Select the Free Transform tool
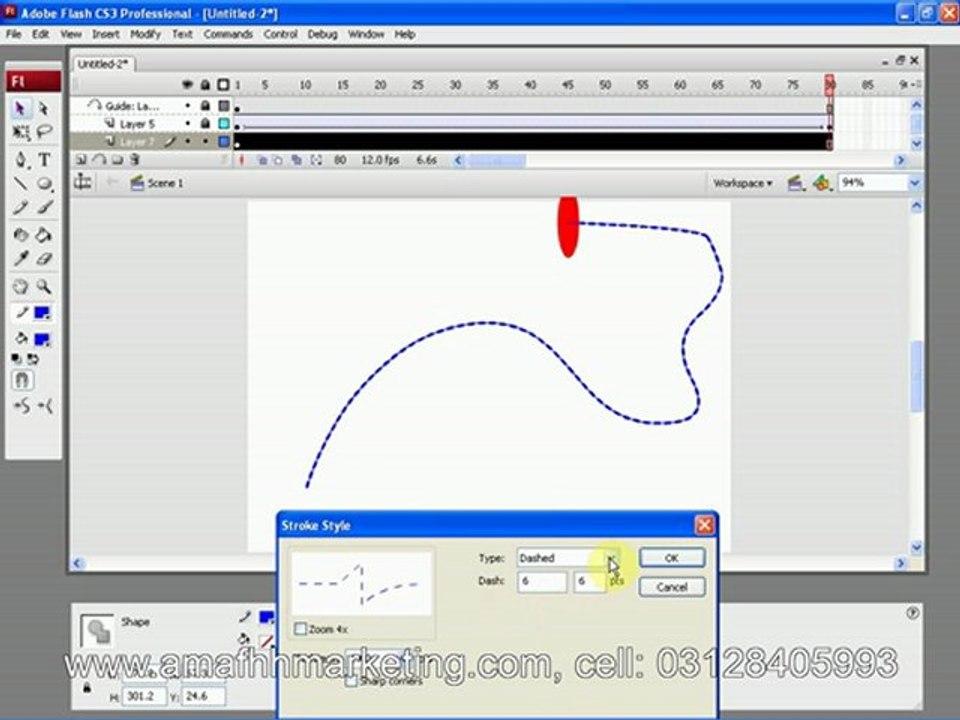The width and height of the screenshot is (960, 720). pos(20,132)
